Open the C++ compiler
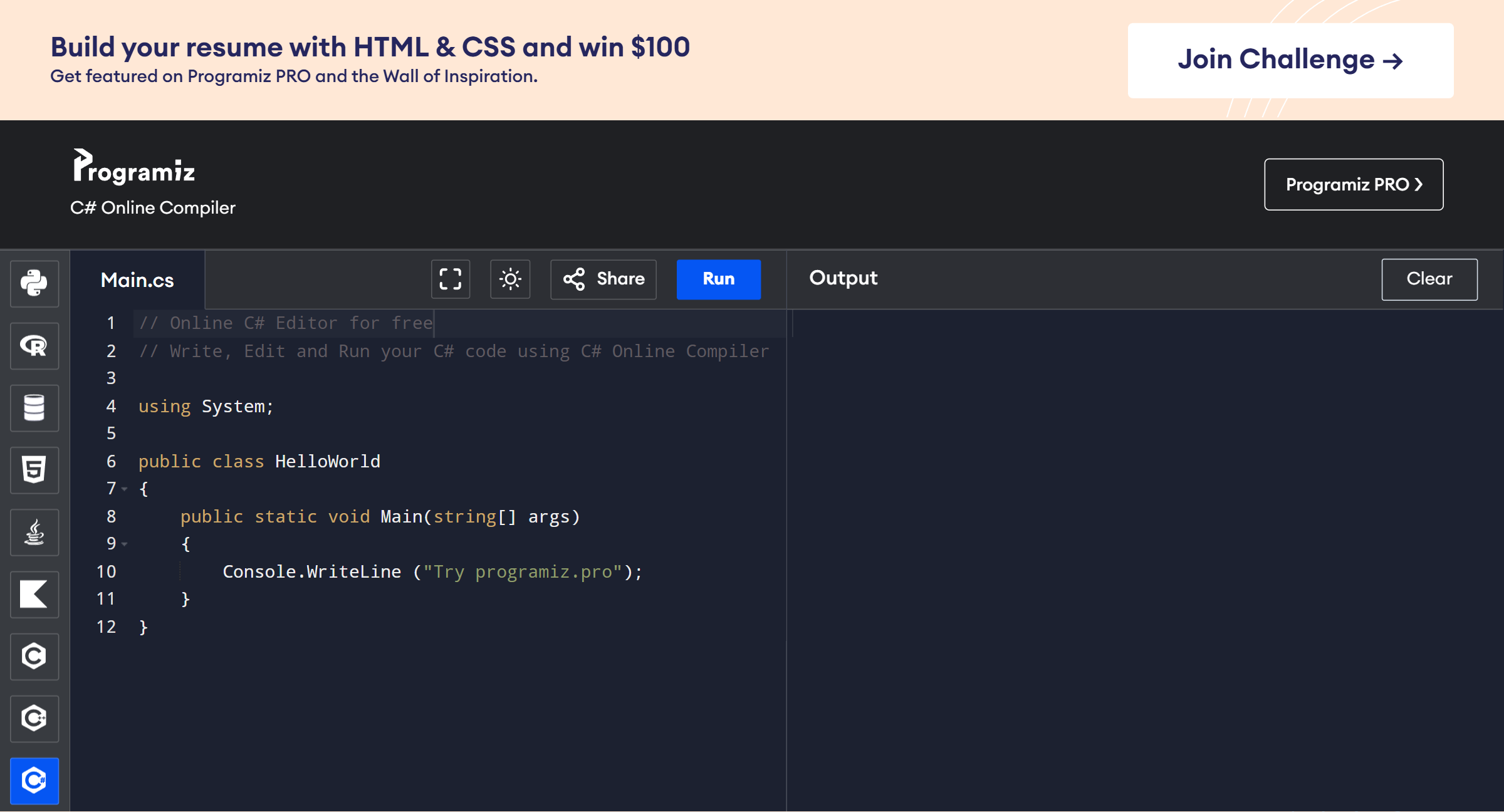This screenshot has width=1504, height=812. [34, 719]
